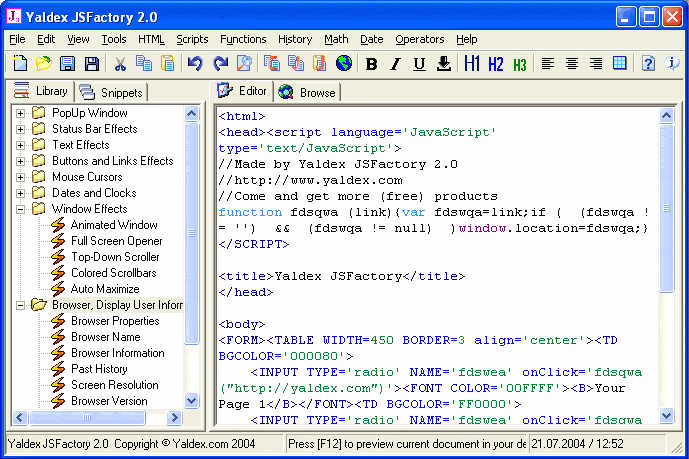Image resolution: width=689 pixels, height=459 pixels.
Task: Collapse the Window Effects folder
Action: coord(20,210)
